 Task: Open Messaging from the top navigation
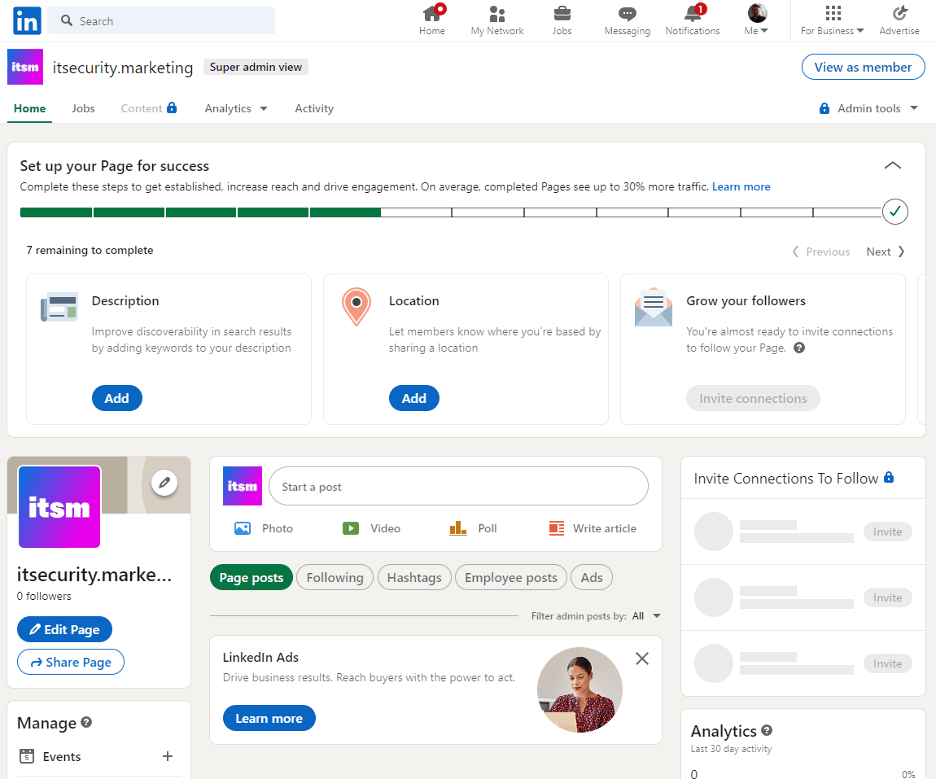[x=627, y=20]
